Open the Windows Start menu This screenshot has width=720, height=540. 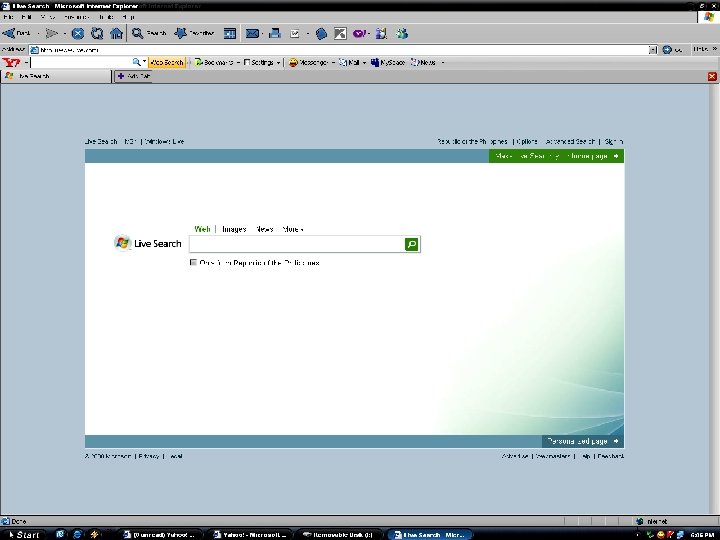point(23,534)
